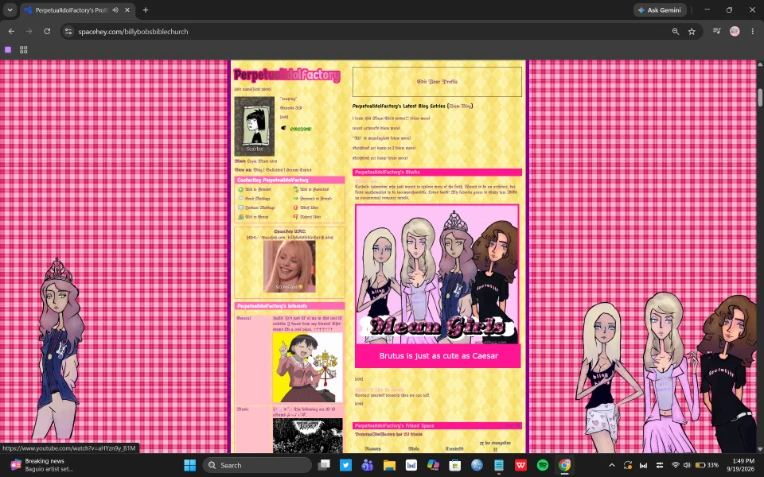Image resolution: width=764 pixels, height=477 pixels.
Task: Open Microsoft Teams from the taskbar
Action: (x=367, y=465)
